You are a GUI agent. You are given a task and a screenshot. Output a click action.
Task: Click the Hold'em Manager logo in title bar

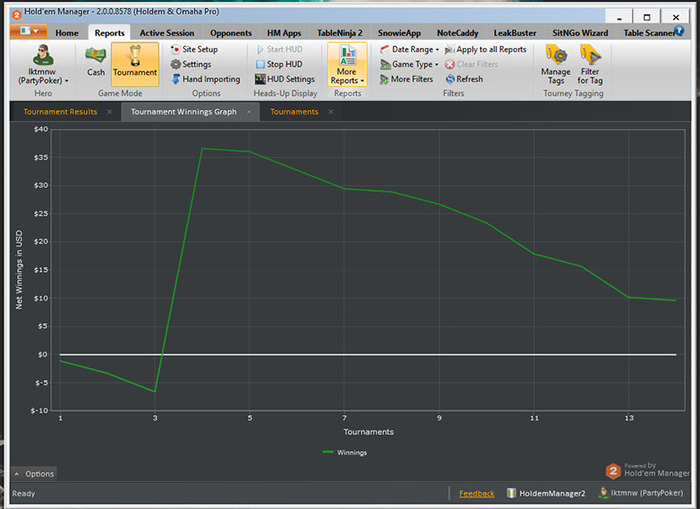coord(16,15)
